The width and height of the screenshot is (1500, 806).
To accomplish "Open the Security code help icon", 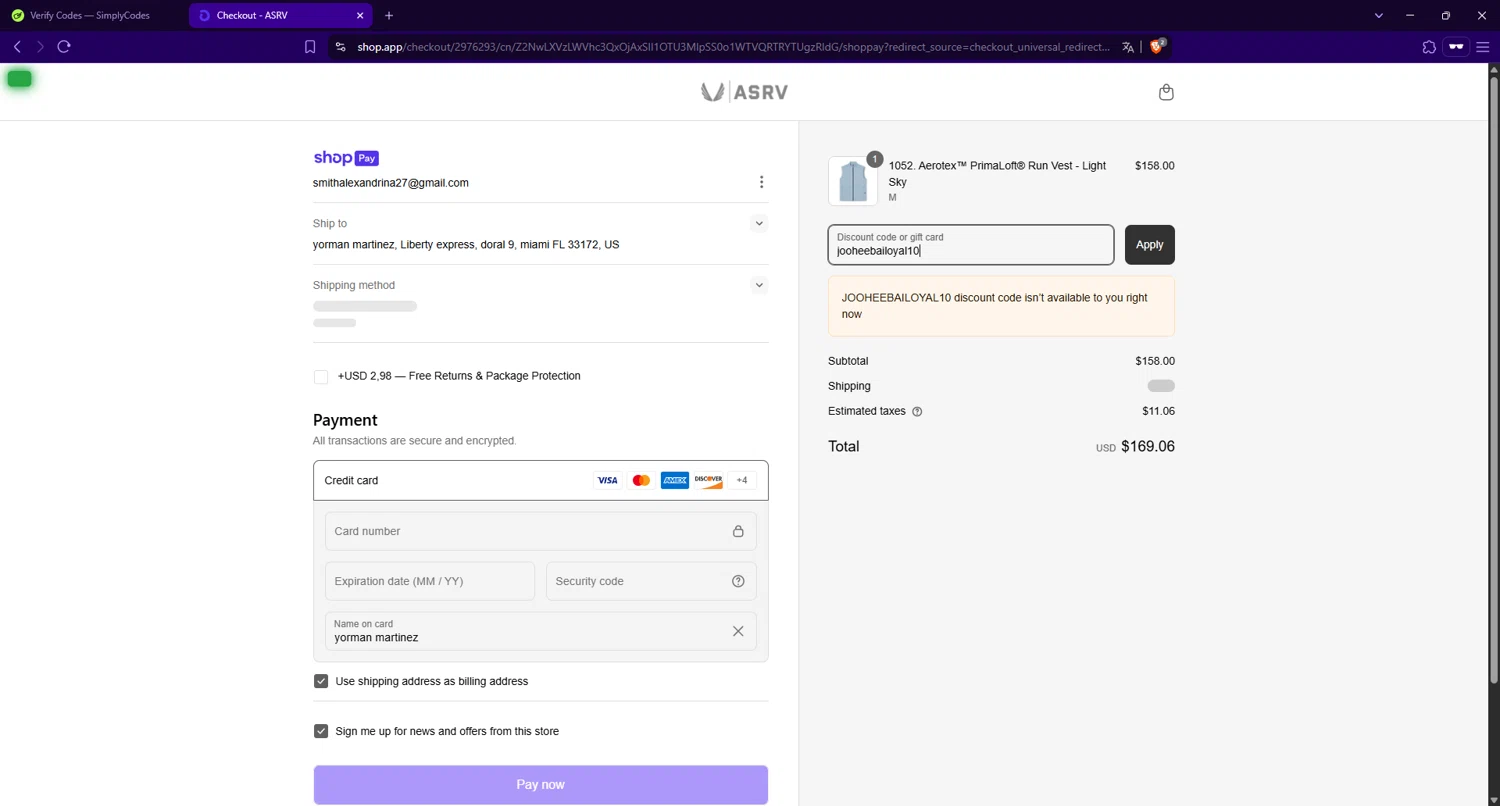I will [x=738, y=581].
